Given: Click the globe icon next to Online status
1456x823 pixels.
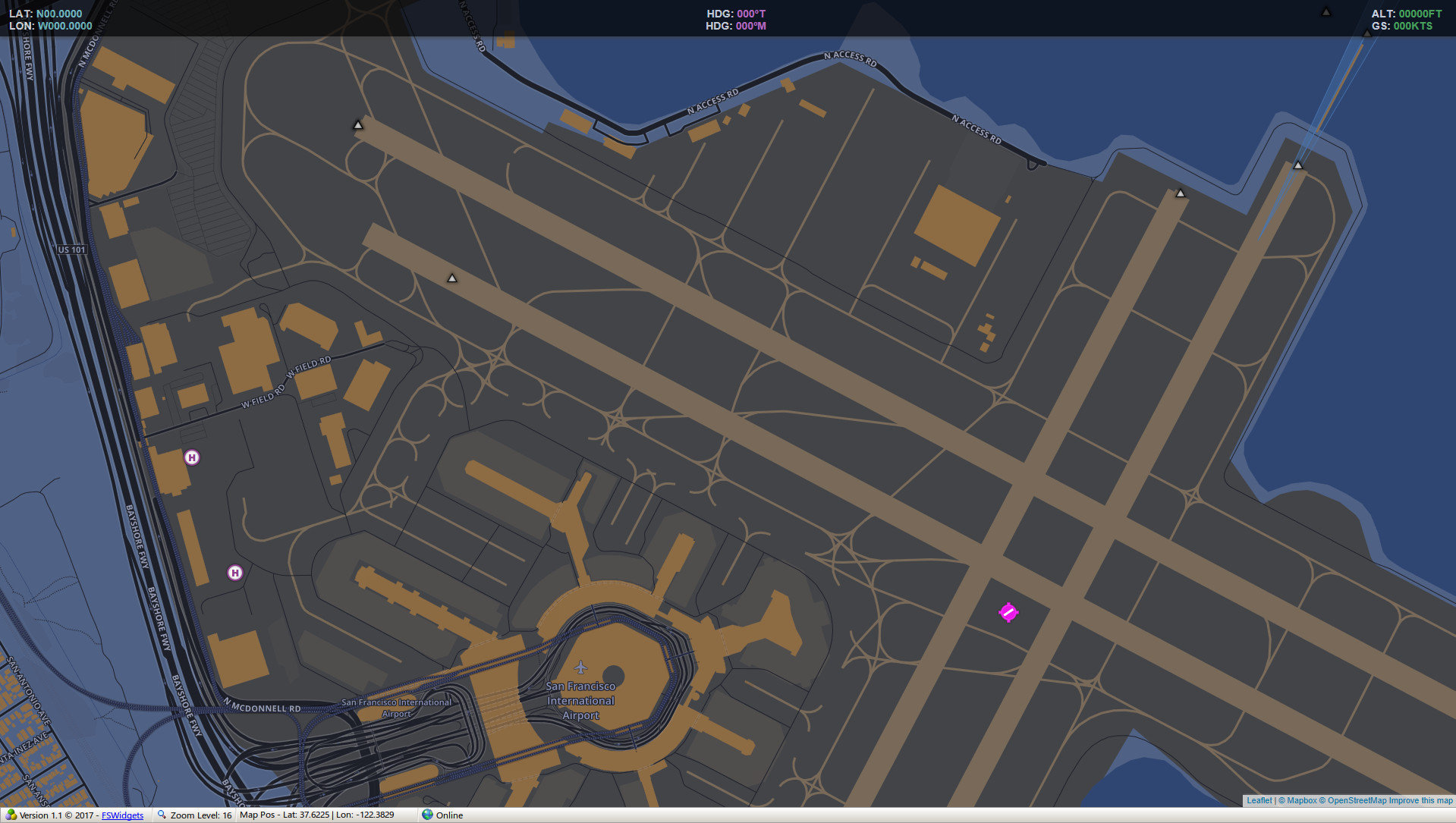Looking at the screenshot, I should coord(427,815).
